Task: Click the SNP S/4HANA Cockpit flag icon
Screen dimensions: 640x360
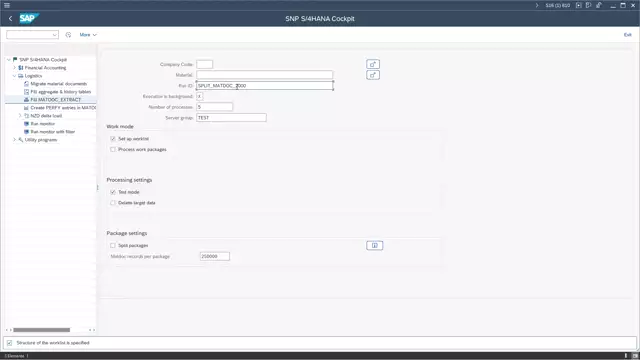Action: 15,60
